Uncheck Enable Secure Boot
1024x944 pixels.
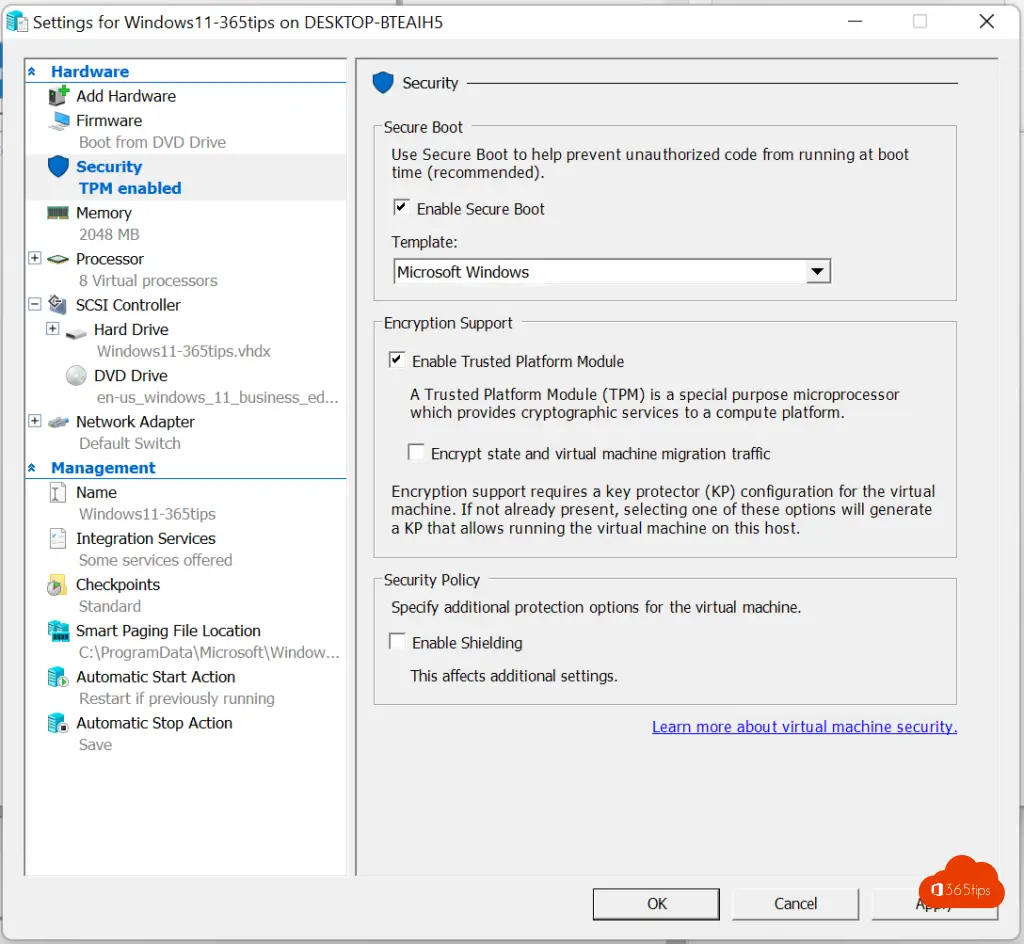401,208
